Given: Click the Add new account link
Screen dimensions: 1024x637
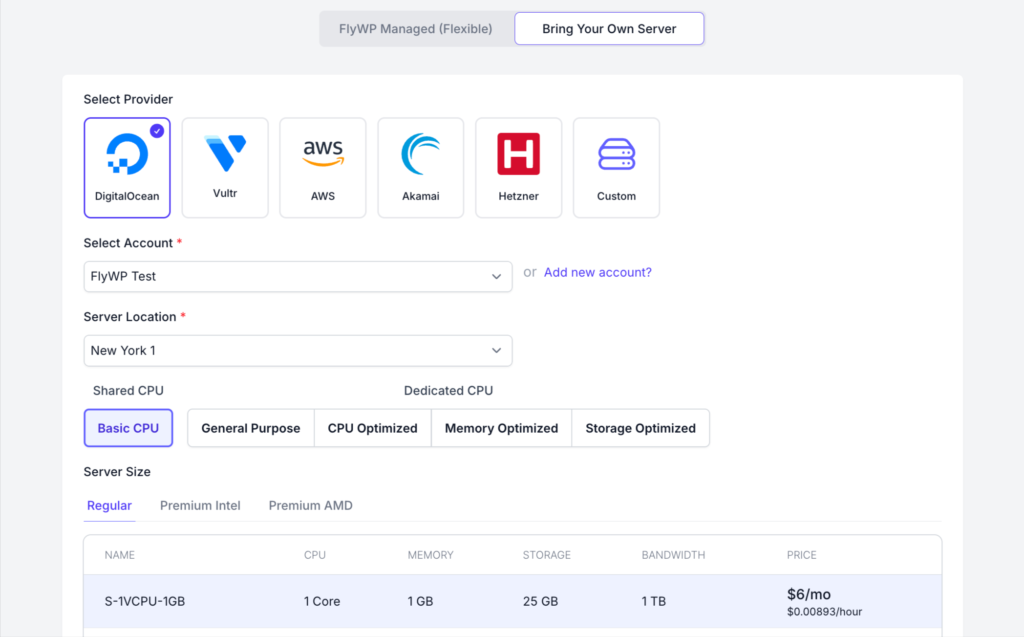Looking at the screenshot, I should point(597,272).
